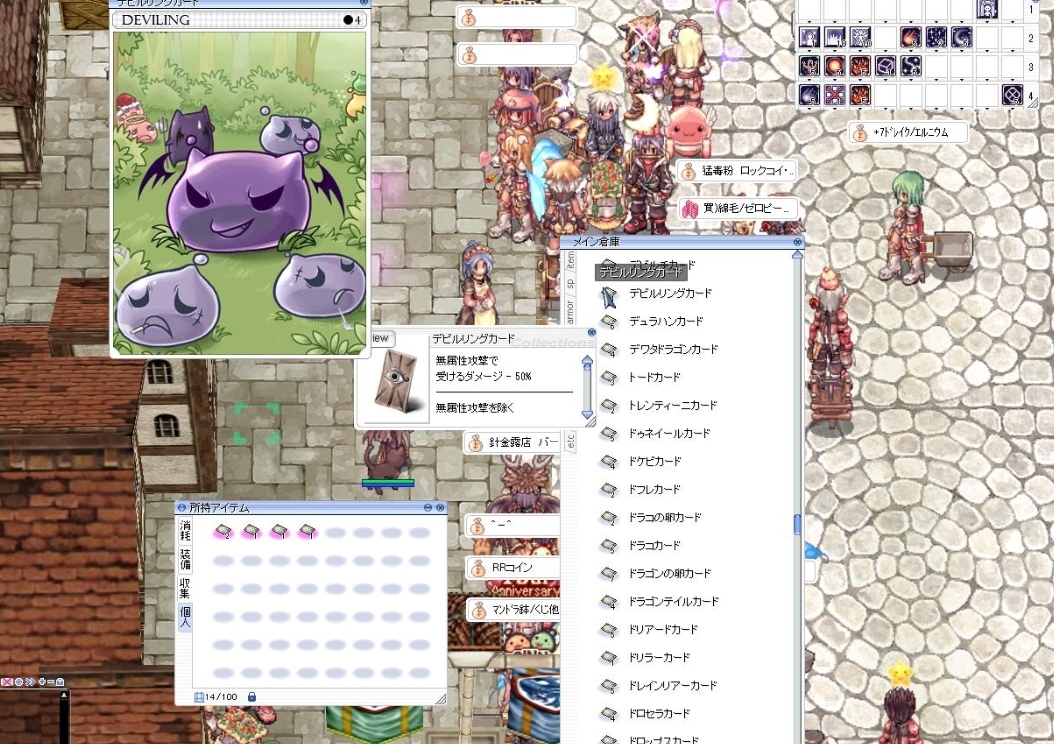Click the card description scroll-down arrow

click(587, 414)
